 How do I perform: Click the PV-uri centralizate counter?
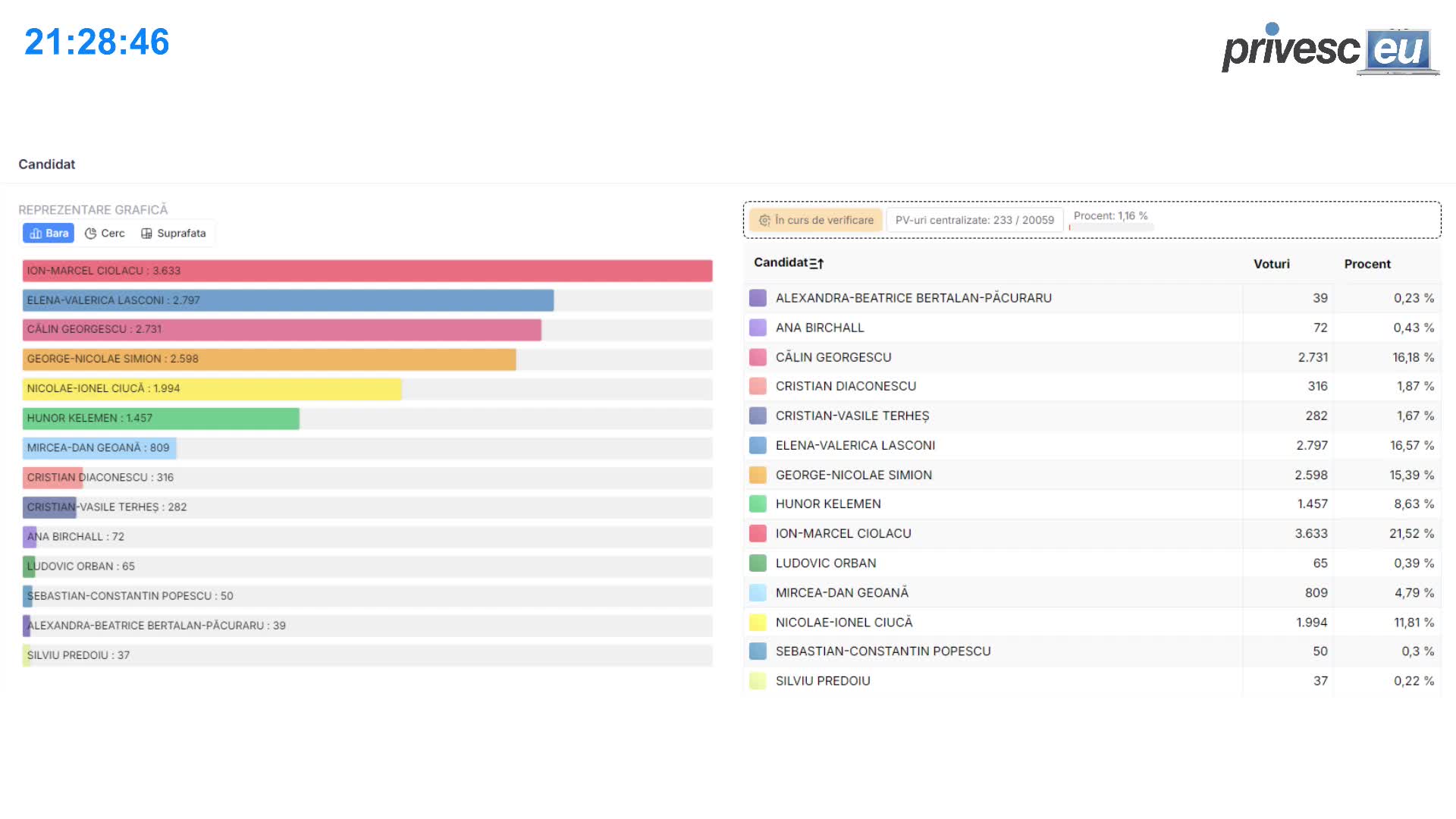[974, 220]
